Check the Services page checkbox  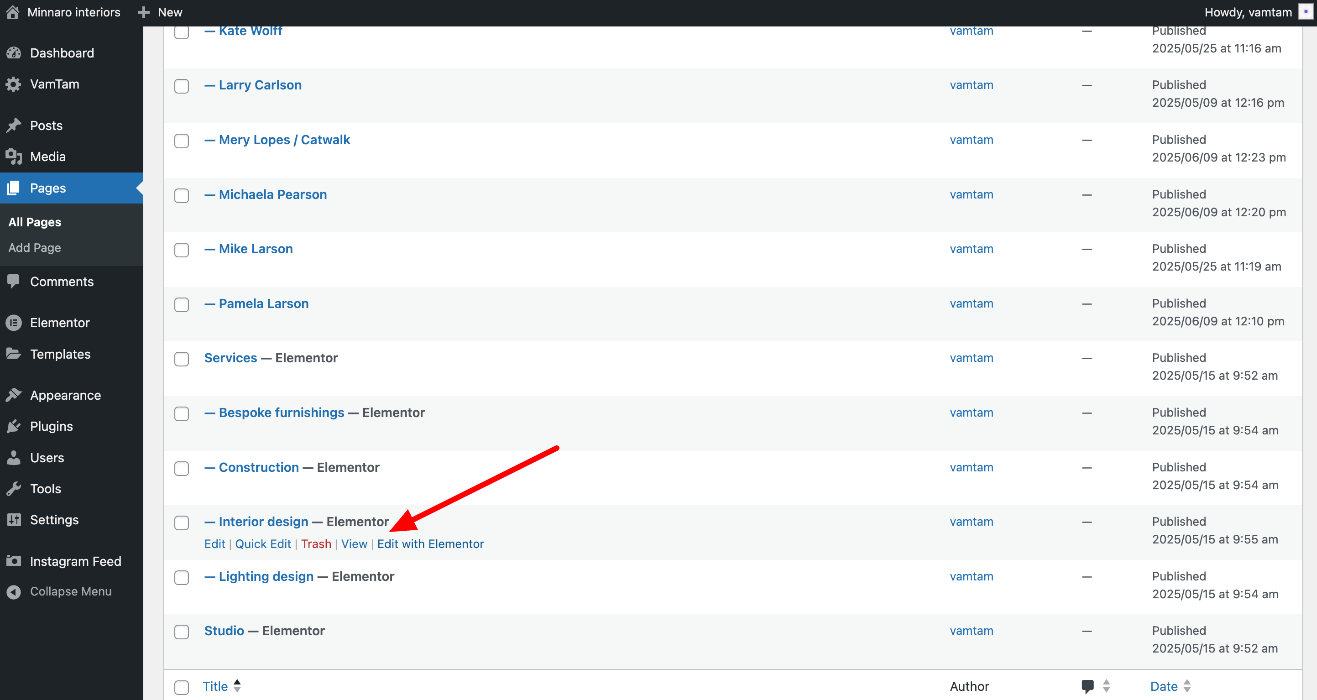tap(182, 359)
